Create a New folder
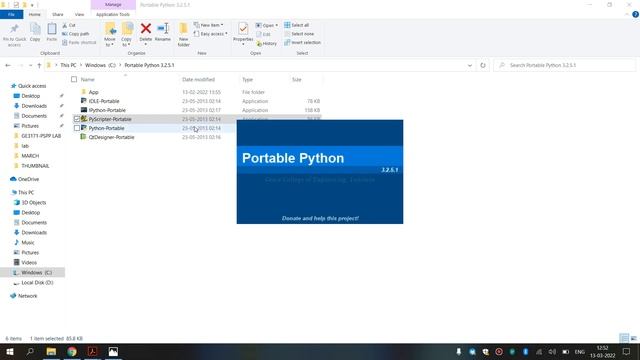This screenshot has width=640, height=360. (x=184, y=34)
